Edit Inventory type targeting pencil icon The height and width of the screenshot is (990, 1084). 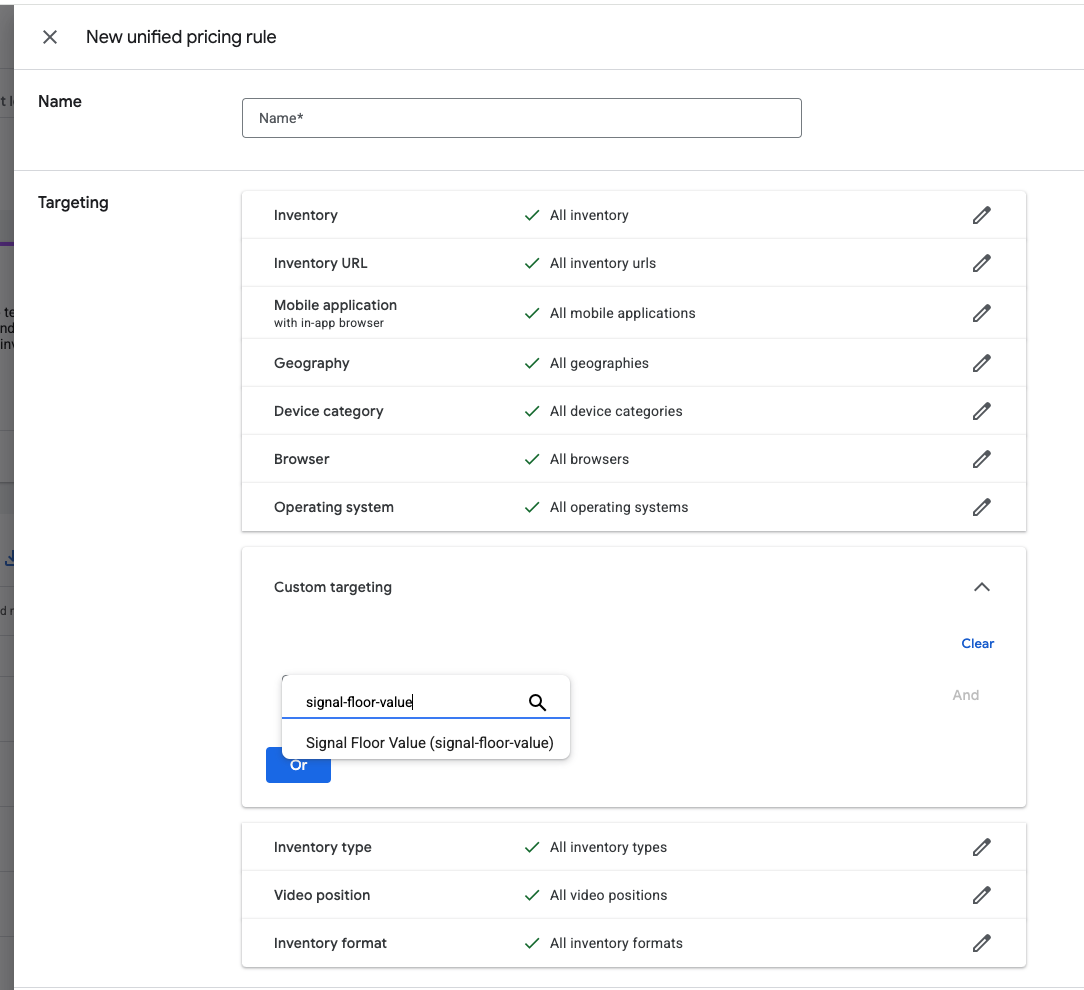(981, 847)
